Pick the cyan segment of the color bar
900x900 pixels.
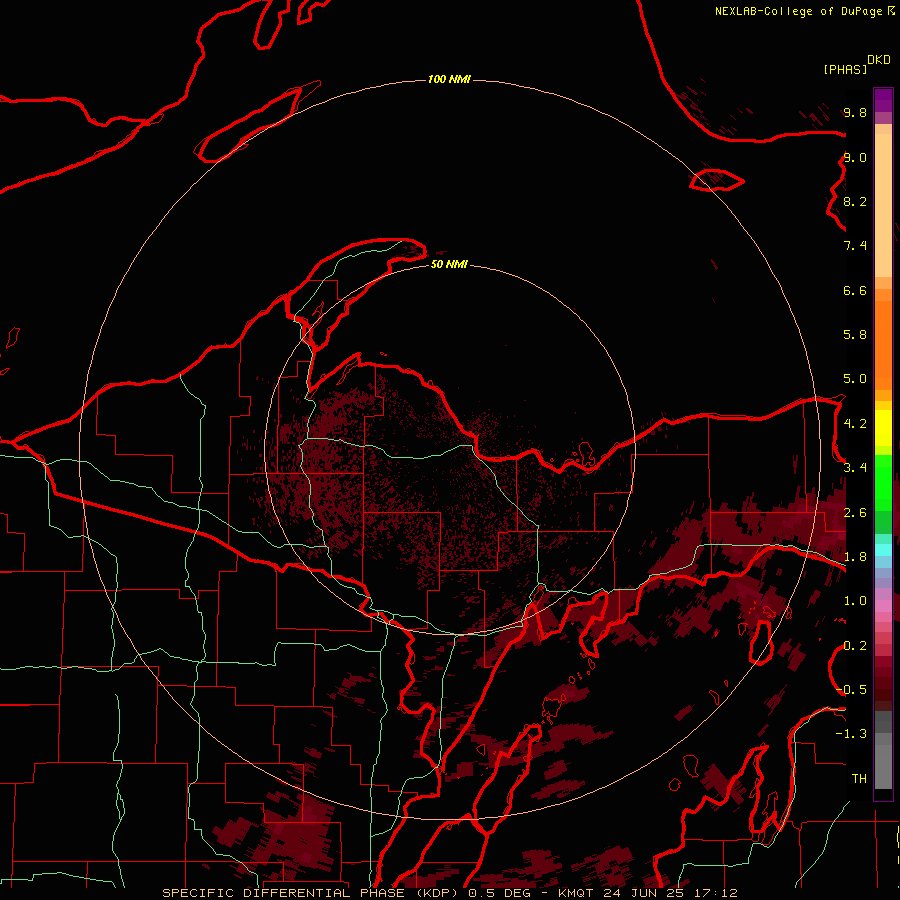(883, 550)
